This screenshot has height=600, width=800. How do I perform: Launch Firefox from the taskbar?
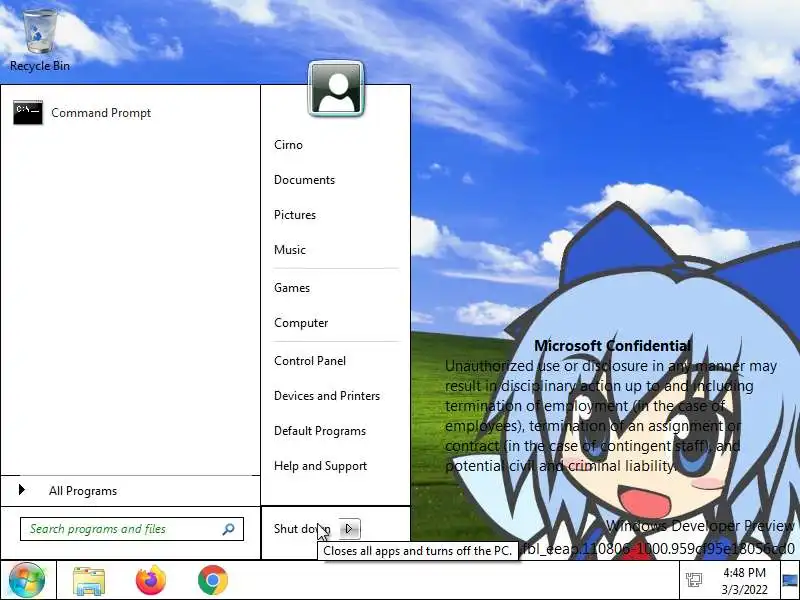[151, 580]
